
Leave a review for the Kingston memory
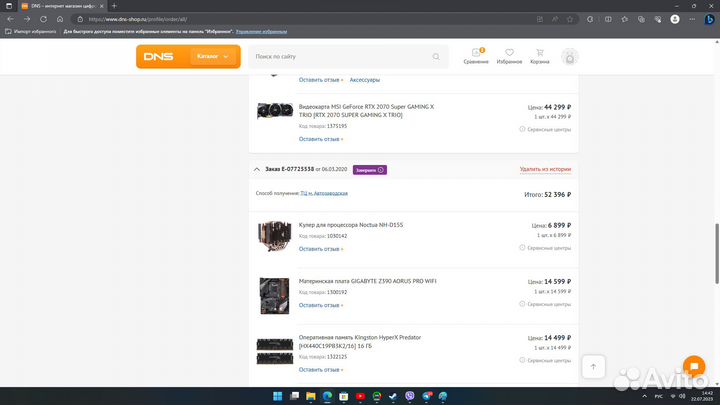tap(321, 370)
